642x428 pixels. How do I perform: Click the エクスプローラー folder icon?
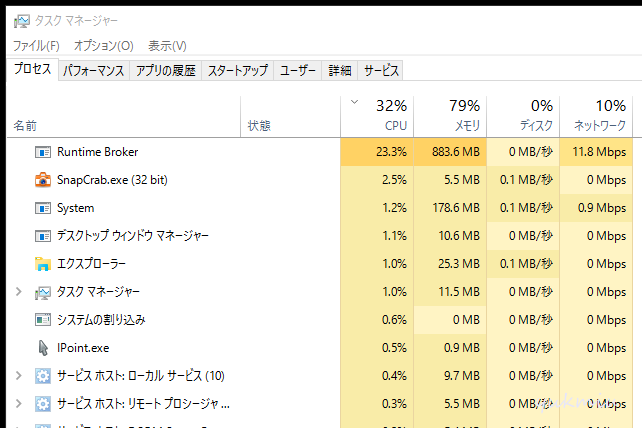[43, 264]
